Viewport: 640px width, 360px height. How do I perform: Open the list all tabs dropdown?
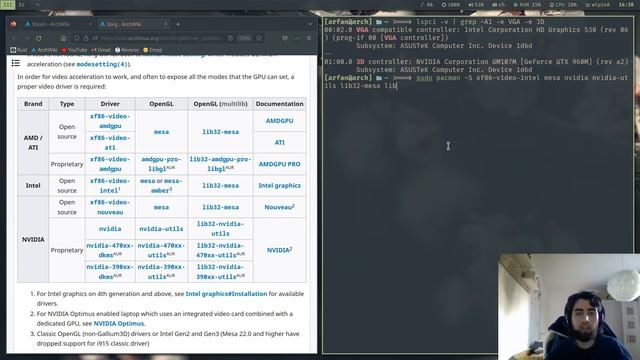[310, 24]
